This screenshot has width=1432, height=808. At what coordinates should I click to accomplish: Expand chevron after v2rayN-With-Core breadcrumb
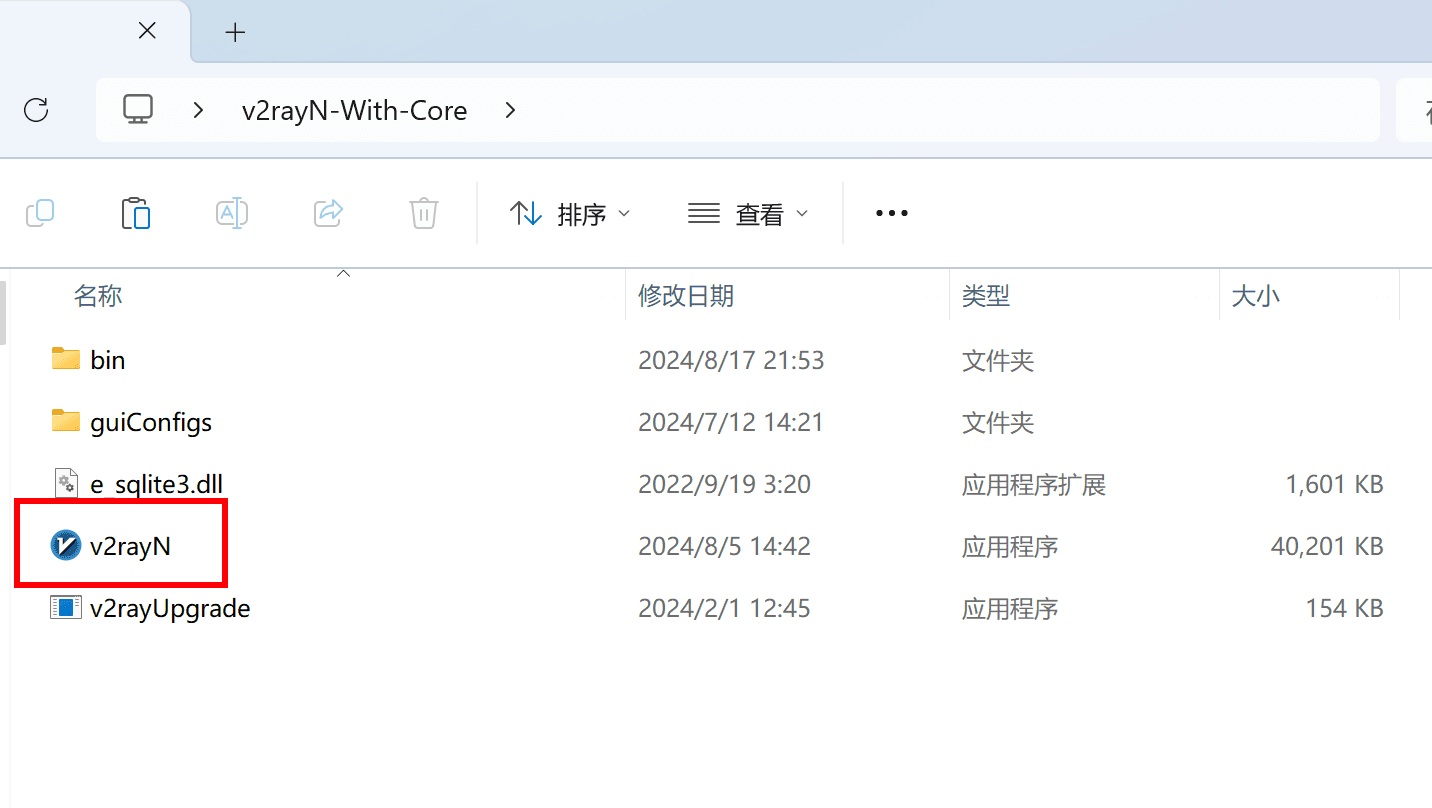pos(510,110)
